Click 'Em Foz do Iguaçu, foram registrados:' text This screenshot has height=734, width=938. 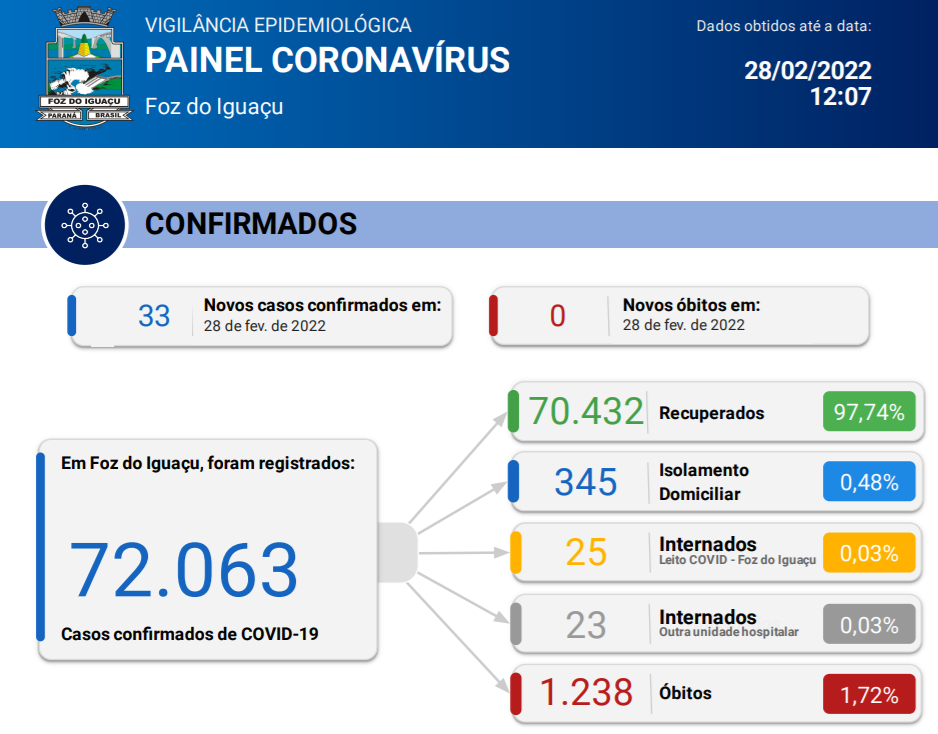pyautogui.click(x=208, y=463)
